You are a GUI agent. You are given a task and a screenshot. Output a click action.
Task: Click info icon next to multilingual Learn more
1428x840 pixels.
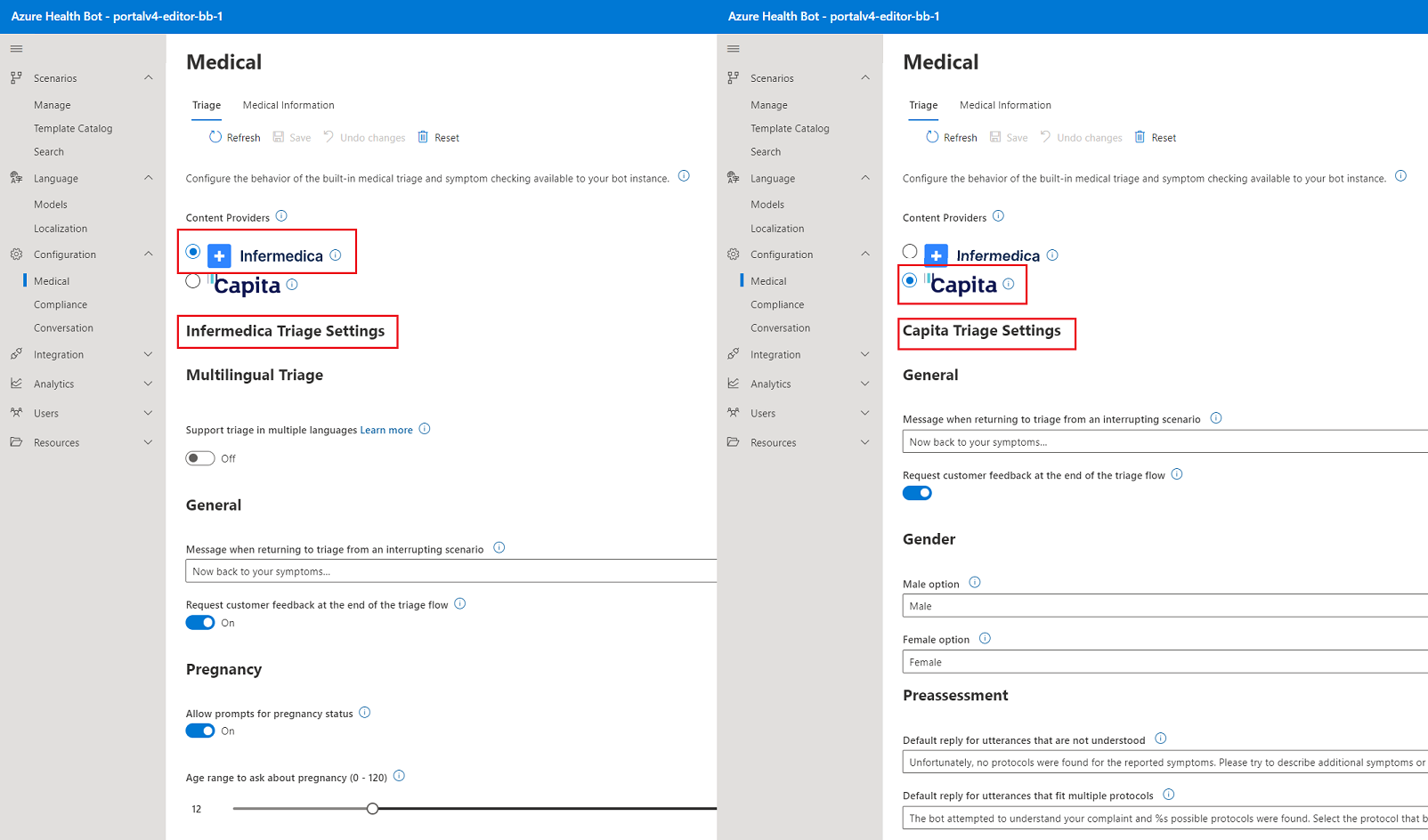tap(425, 429)
